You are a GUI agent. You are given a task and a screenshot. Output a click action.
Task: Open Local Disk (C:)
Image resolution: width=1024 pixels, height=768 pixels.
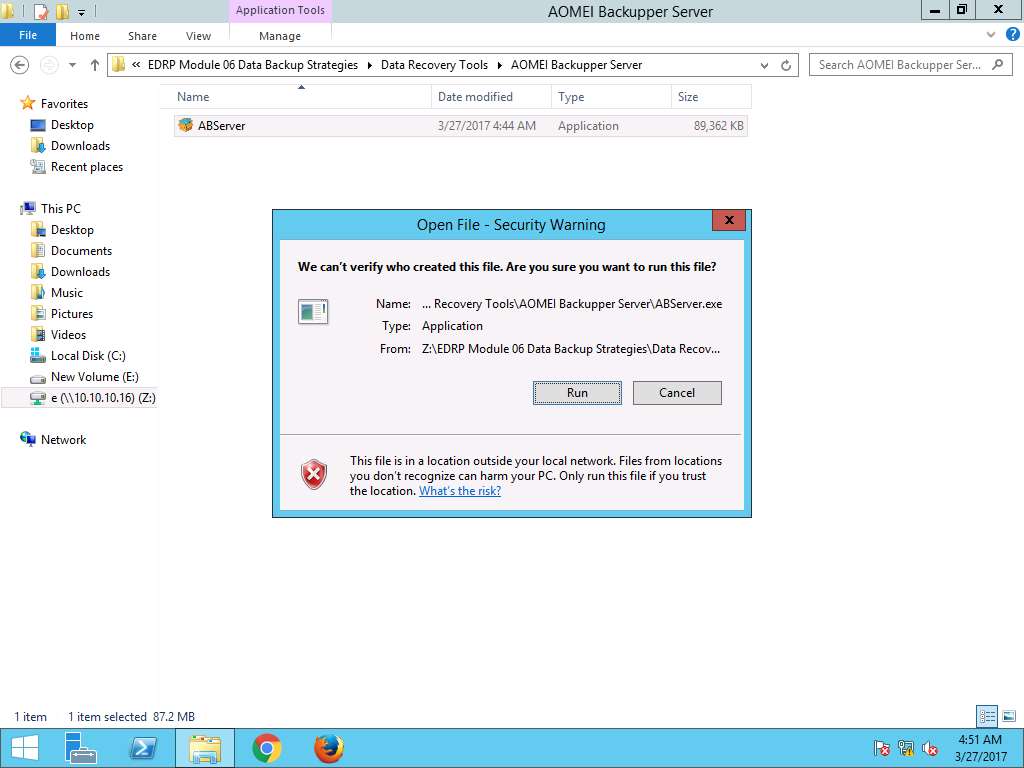point(88,355)
